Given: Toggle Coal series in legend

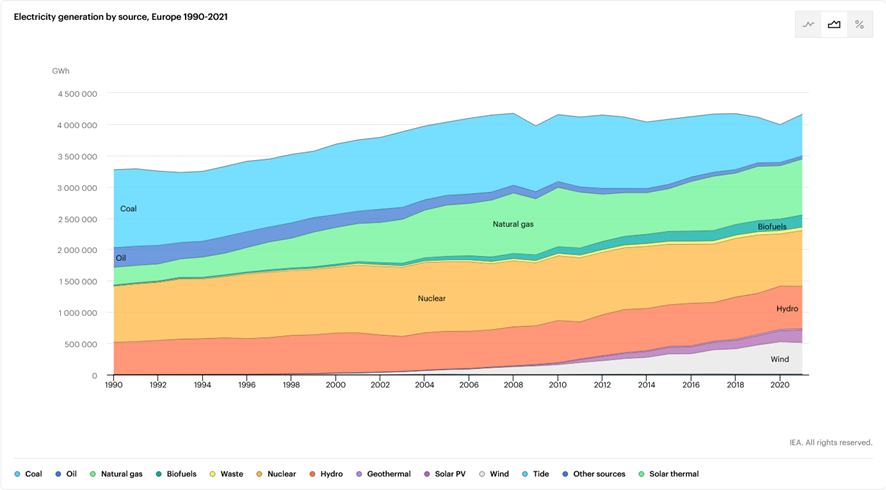Looking at the screenshot, I should [x=28, y=474].
